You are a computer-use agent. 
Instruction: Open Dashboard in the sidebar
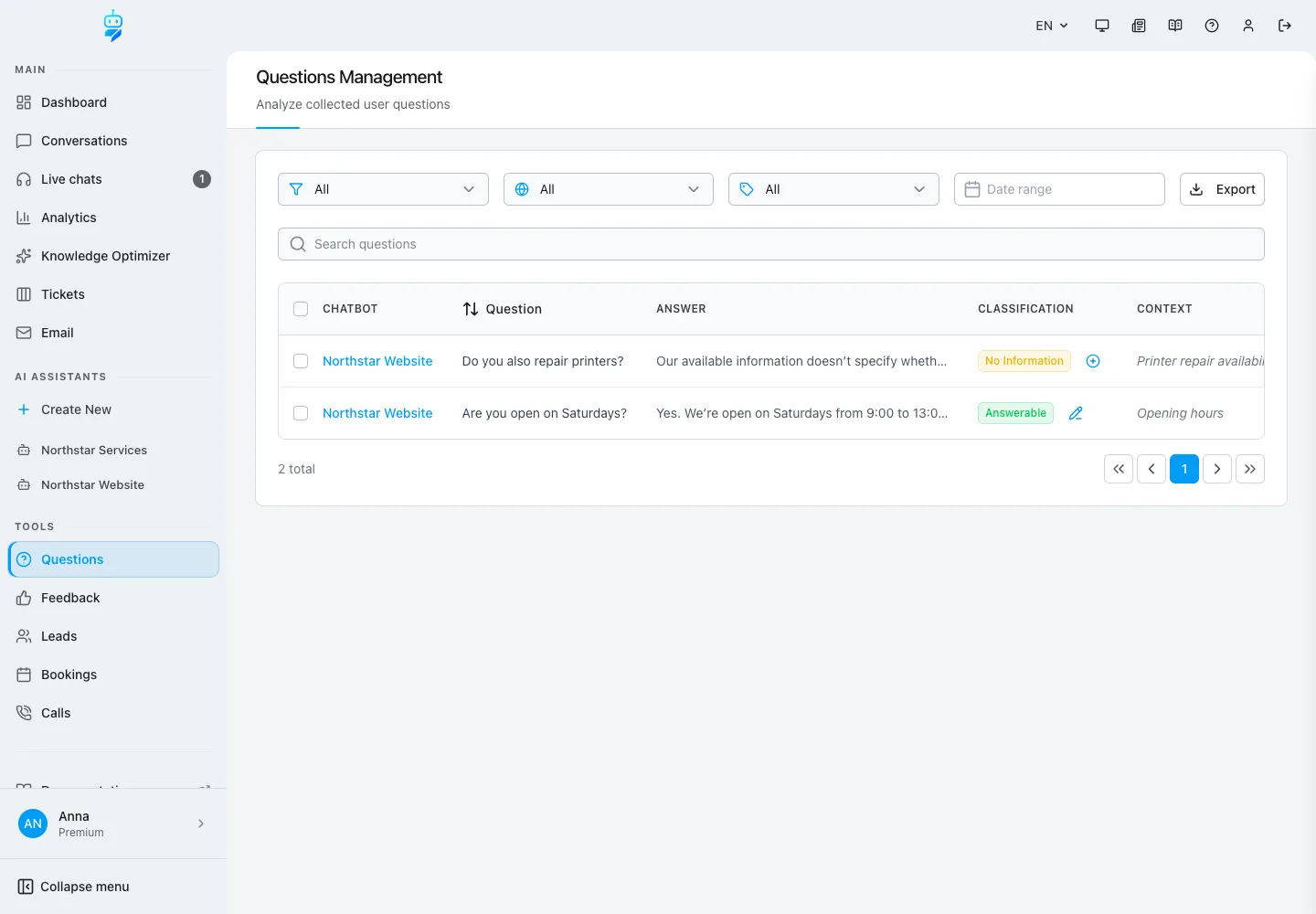pyautogui.click(x=113, y=102)
